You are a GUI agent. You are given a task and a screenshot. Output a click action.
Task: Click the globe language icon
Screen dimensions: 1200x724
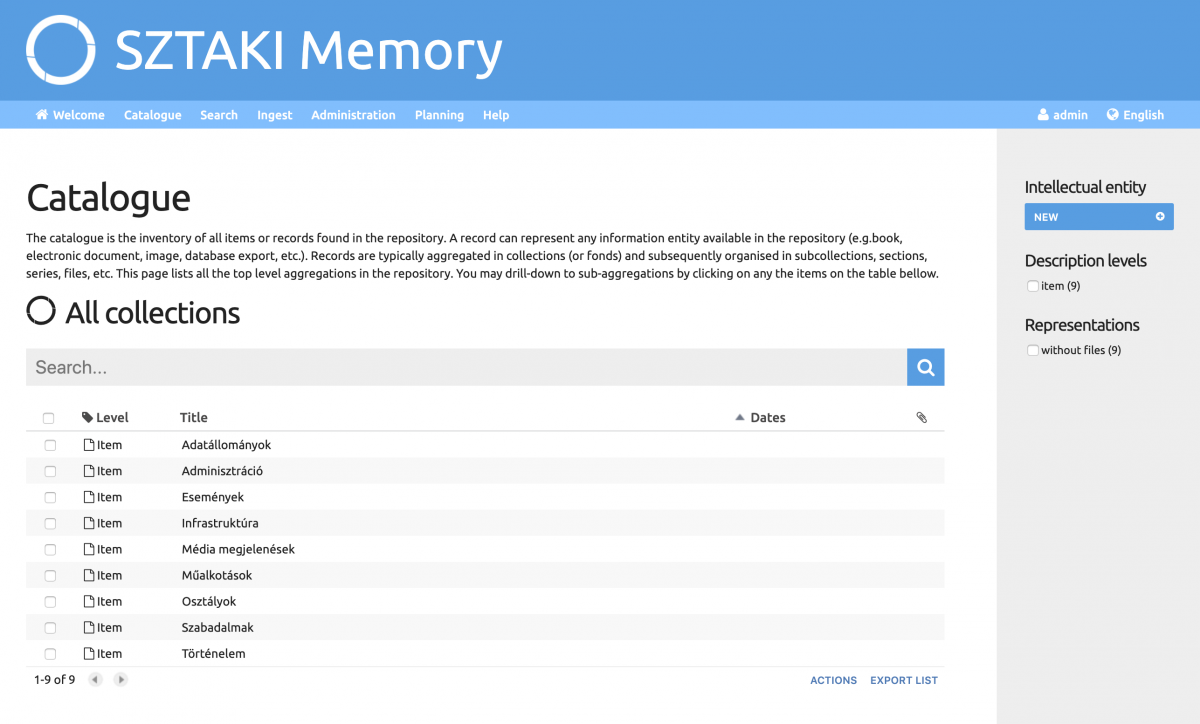[1112, 115]
